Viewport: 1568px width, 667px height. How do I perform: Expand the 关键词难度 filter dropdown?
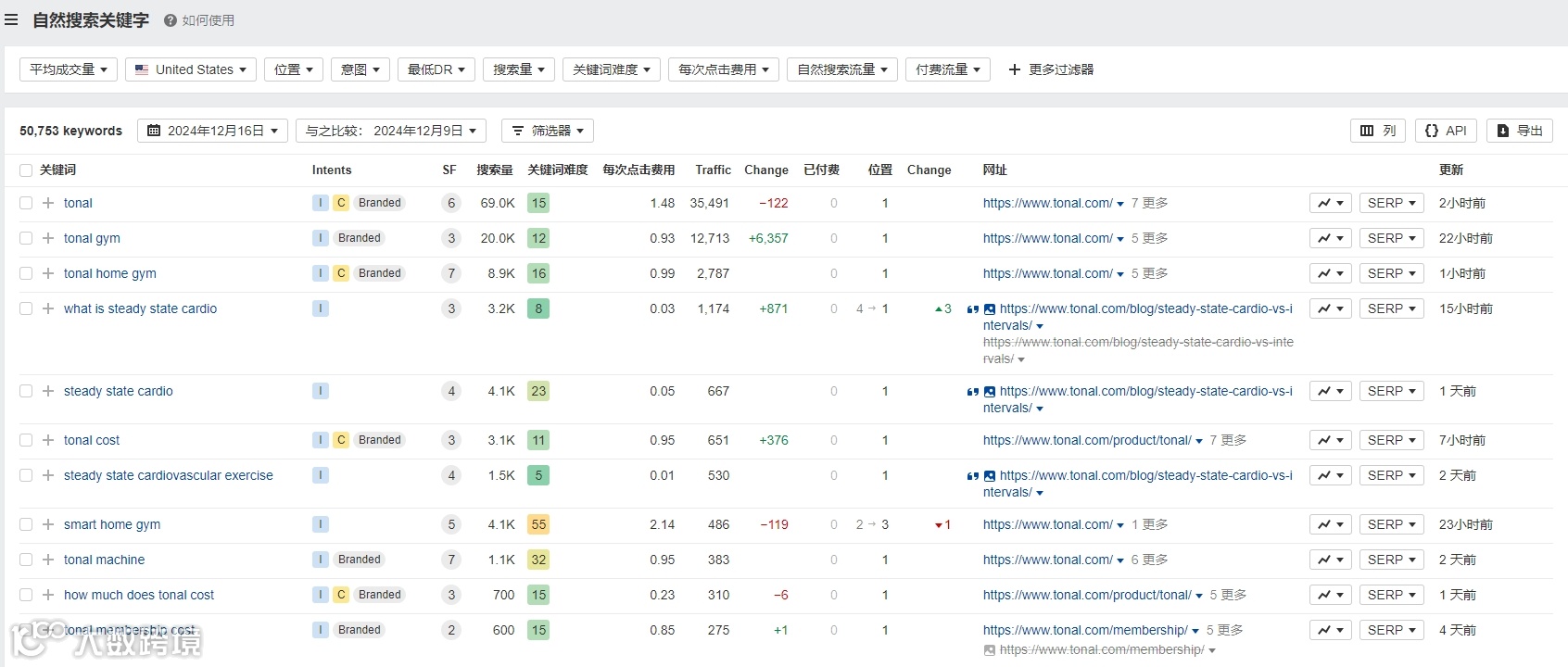coord(612,69)
